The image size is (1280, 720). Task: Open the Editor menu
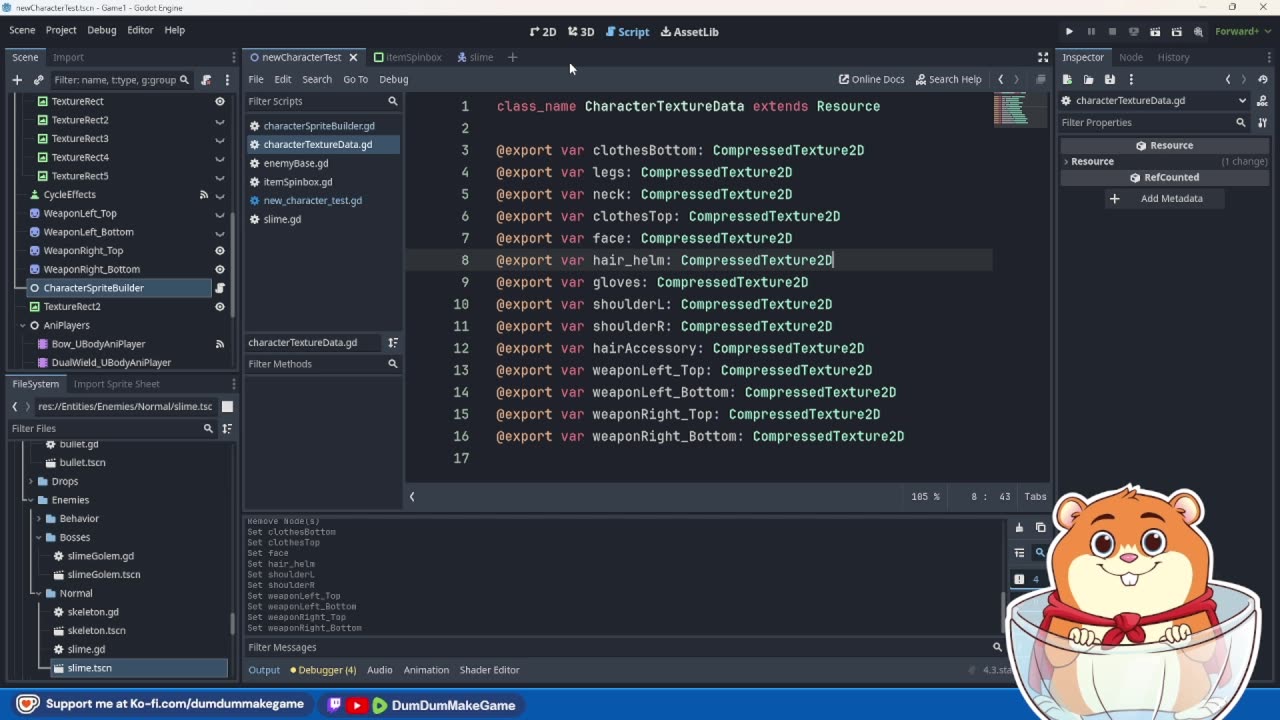(x=140, y=30)
